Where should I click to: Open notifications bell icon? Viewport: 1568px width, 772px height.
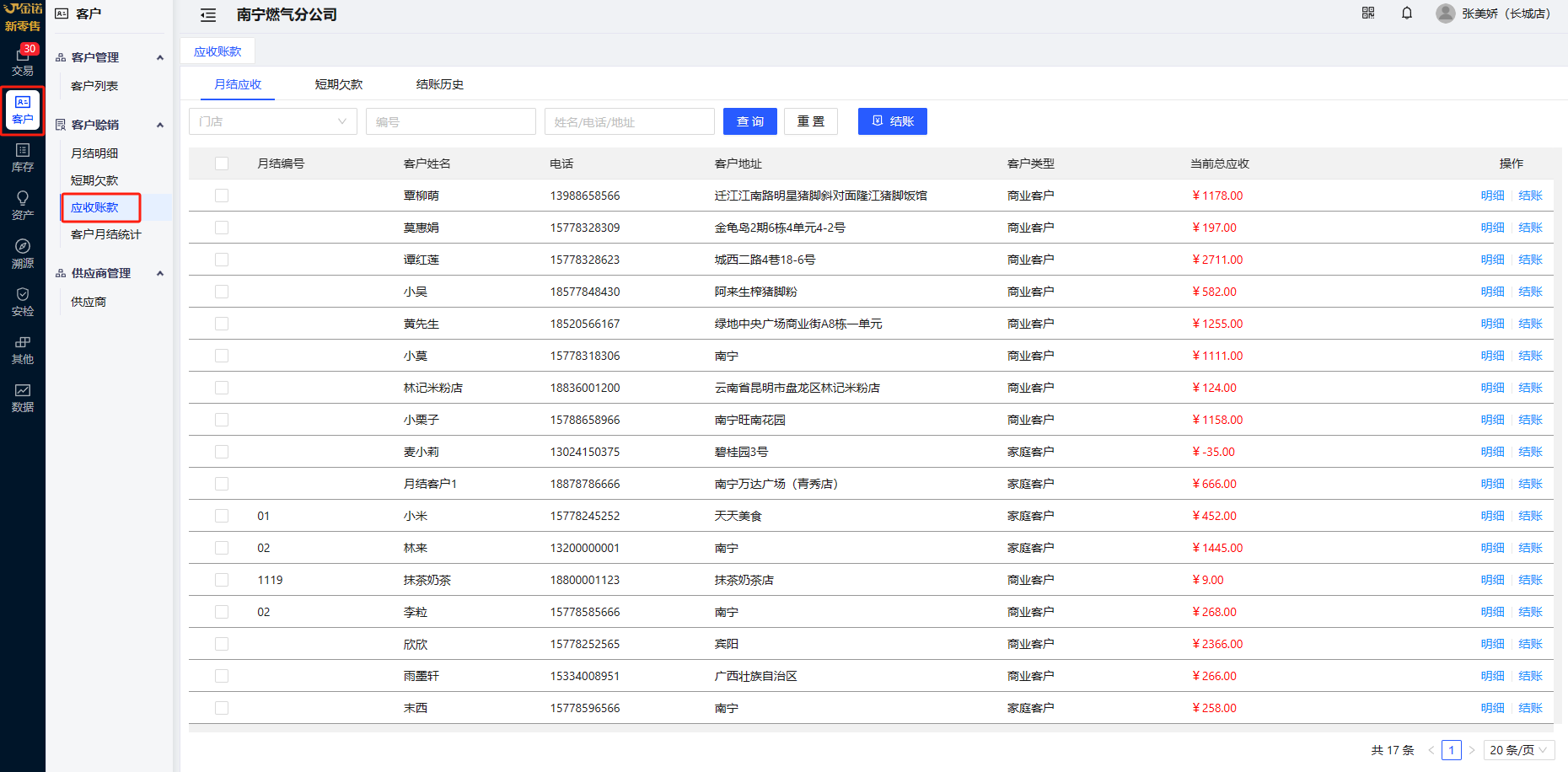[x=1407, y=13]
